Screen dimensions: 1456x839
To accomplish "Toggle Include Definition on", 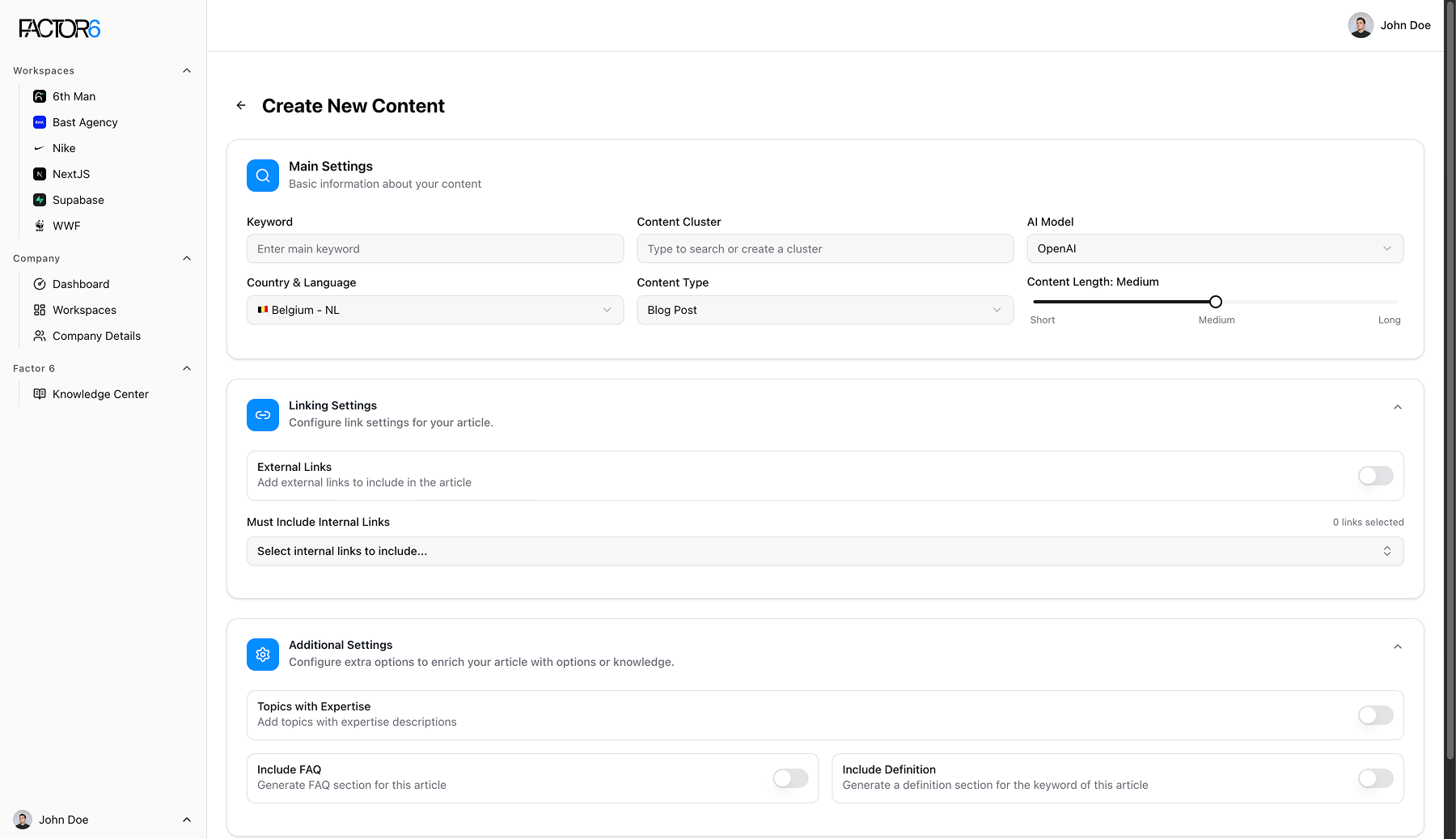I will pos(1376,778).
